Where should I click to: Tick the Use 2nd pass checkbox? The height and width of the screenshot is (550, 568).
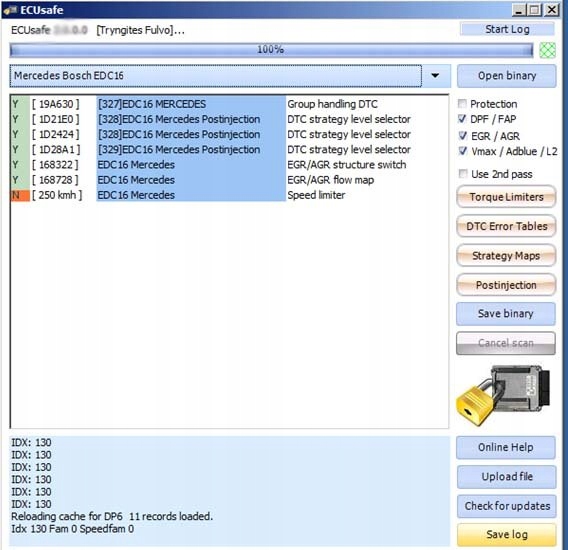[463, 174]
